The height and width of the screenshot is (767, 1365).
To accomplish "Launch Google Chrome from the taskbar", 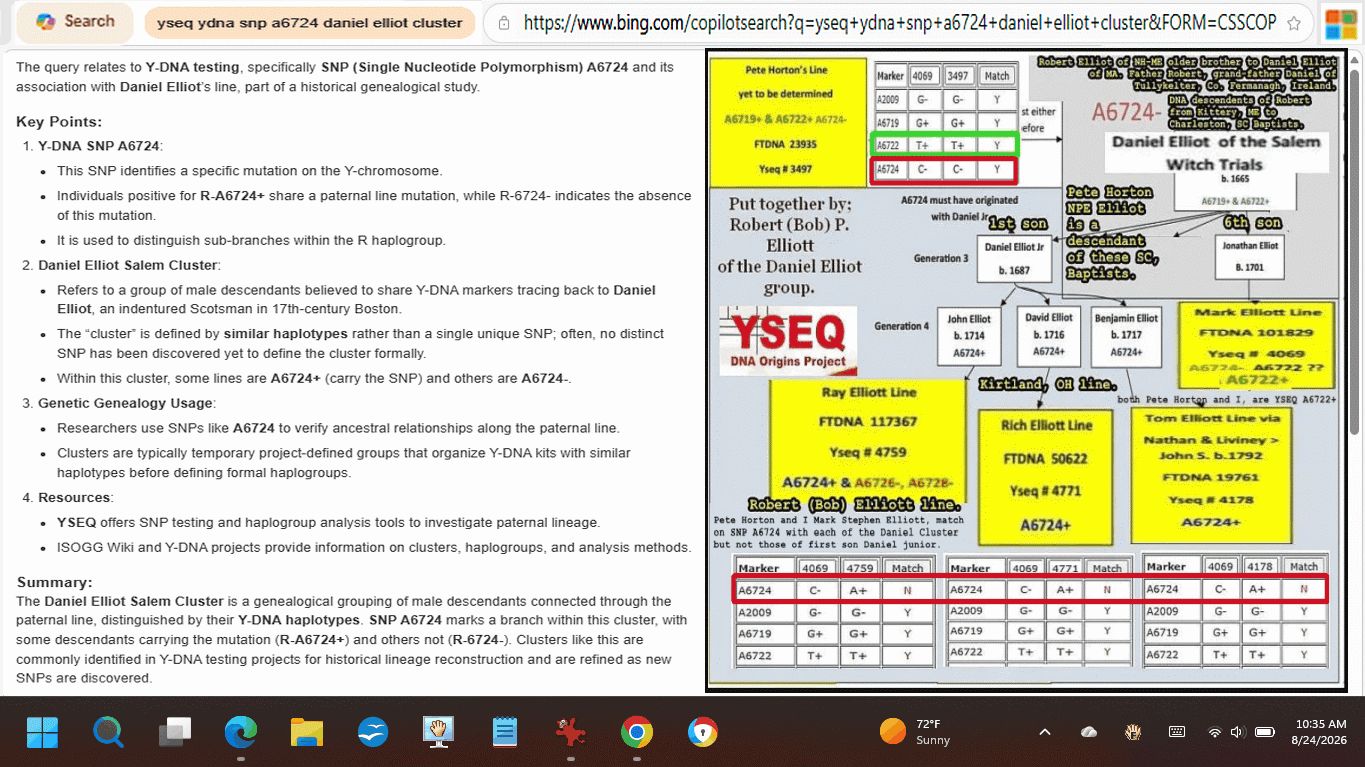I will [637, 733].
